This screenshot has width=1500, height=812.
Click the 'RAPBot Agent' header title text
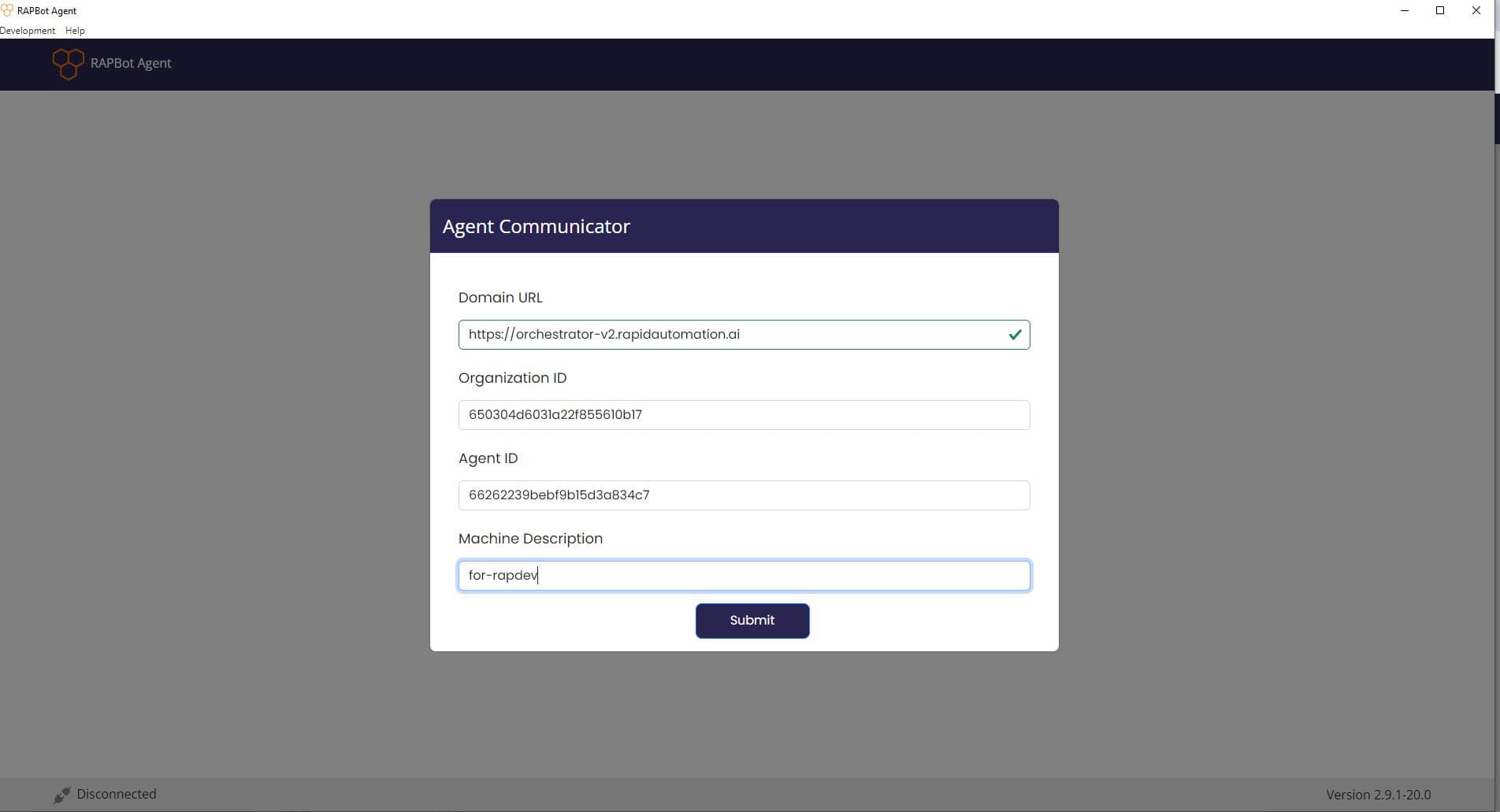coord(131,63)
